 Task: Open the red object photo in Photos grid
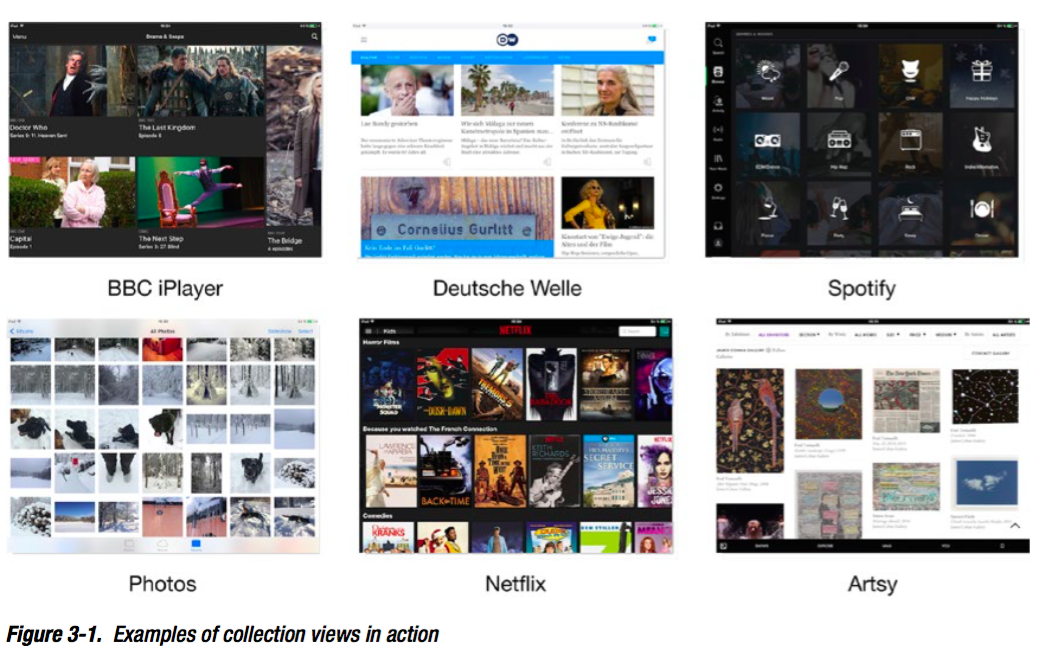(x=162, y=349)
